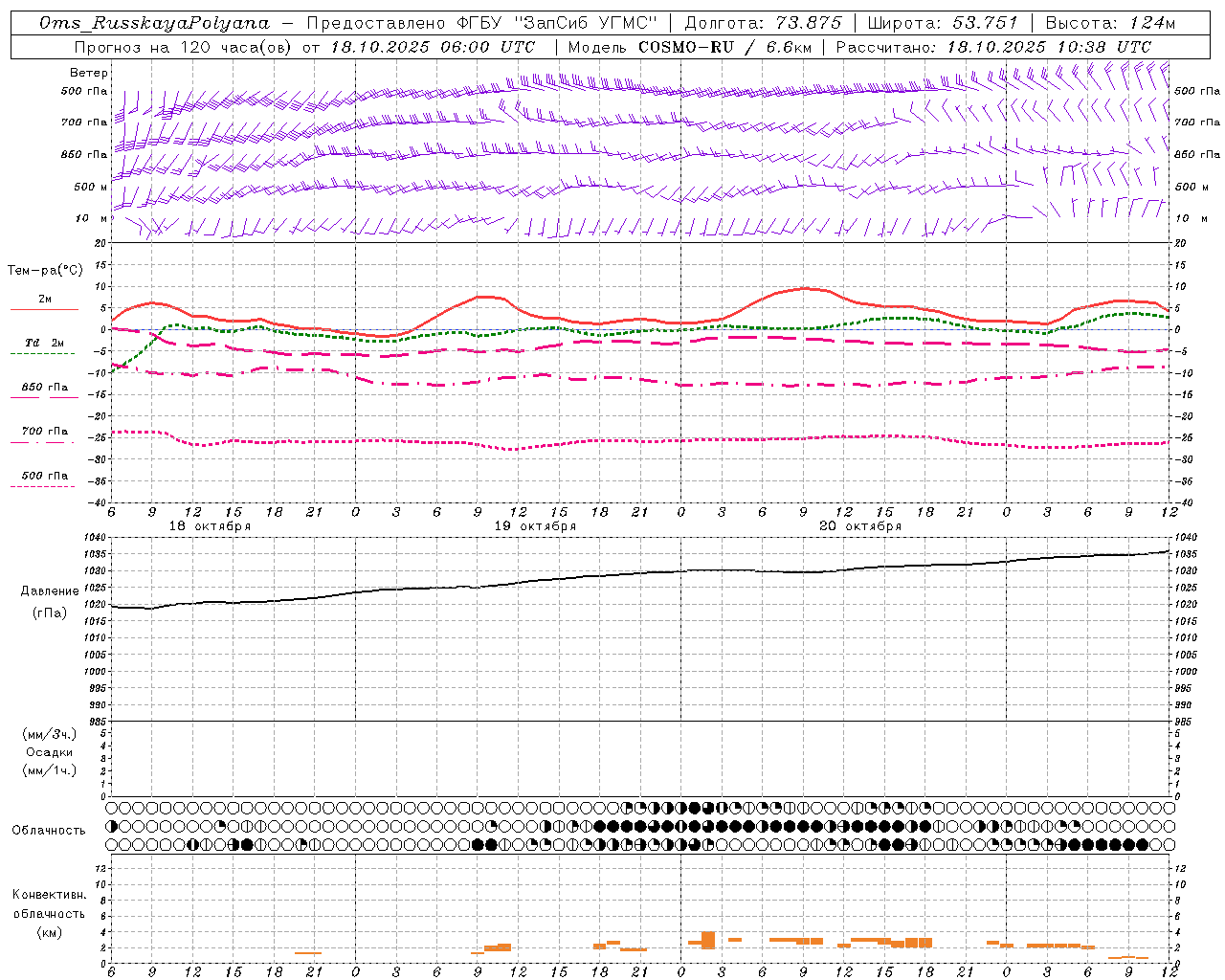Select the 'Осадки' precipitation label
The width and height of the screenshot is (1225, 980).
49,752
